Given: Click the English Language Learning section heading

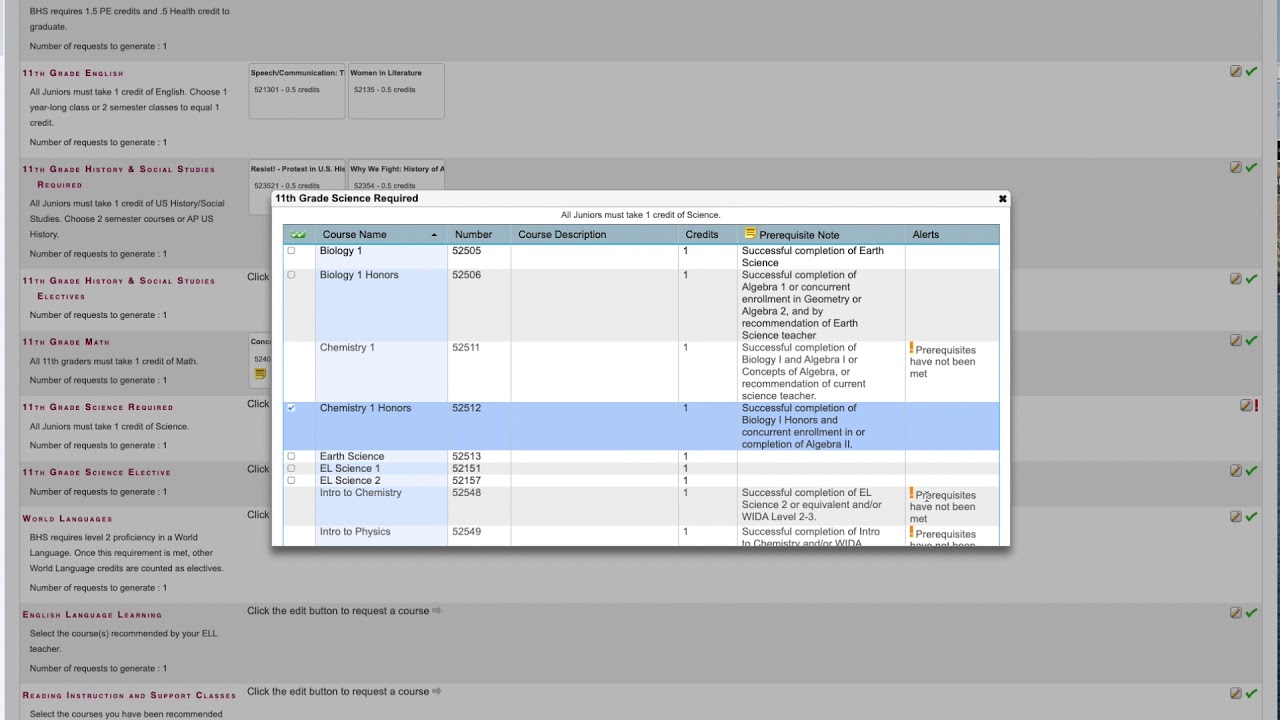Looking at the screenshot, I should click(x=92, y=615).
